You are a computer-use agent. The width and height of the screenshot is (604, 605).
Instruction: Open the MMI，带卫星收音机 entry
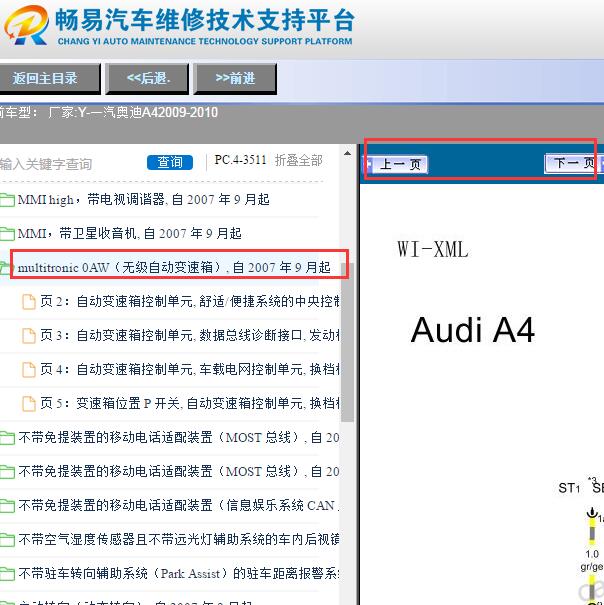[129, 233]
